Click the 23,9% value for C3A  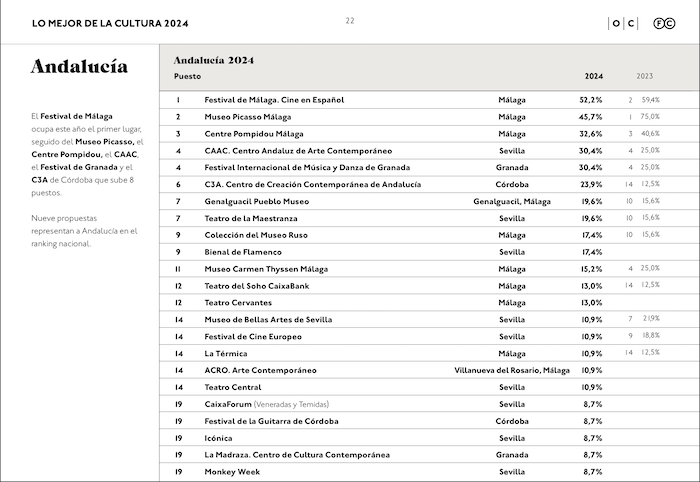[591, 184]
